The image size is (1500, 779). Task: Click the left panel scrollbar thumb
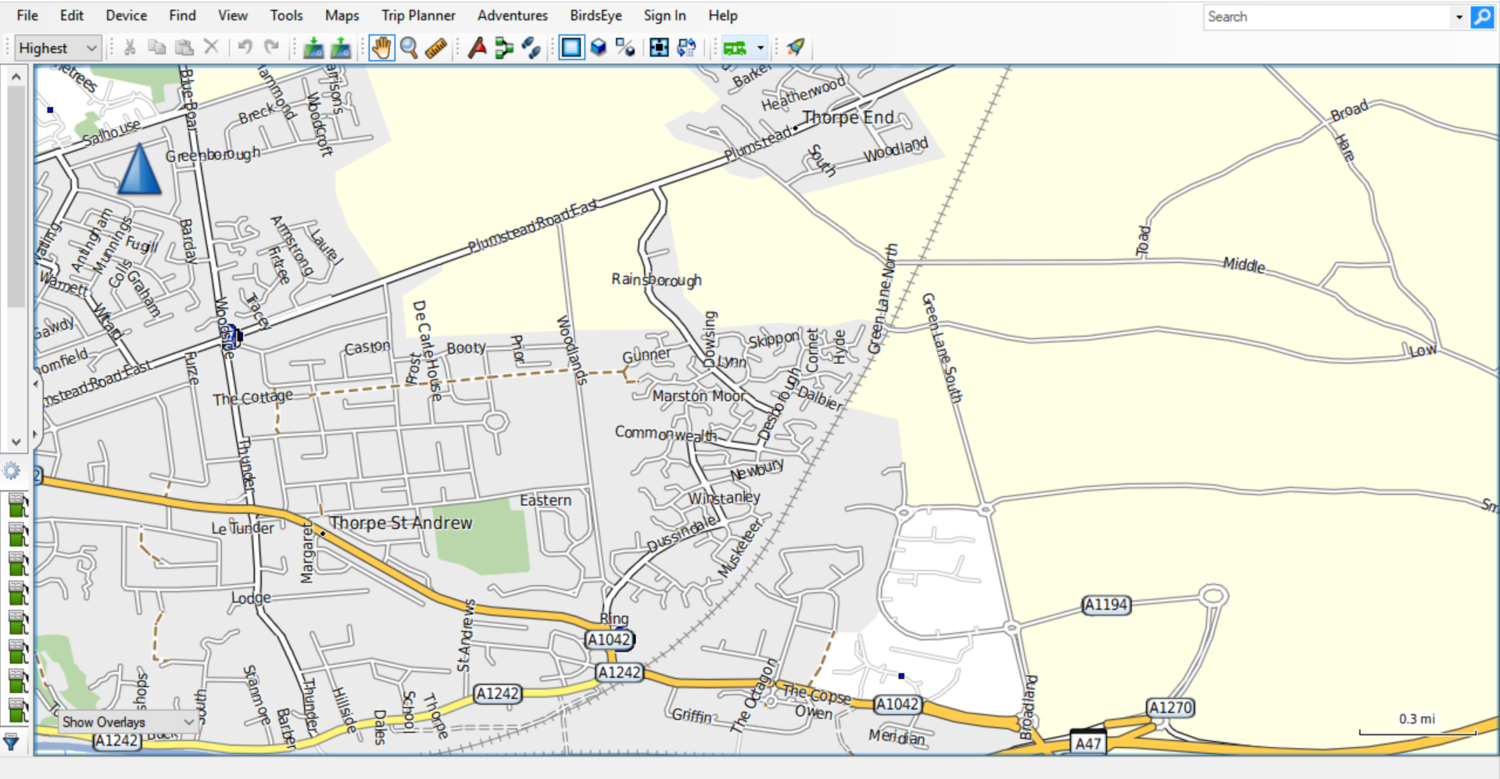(x=16, y=196)
